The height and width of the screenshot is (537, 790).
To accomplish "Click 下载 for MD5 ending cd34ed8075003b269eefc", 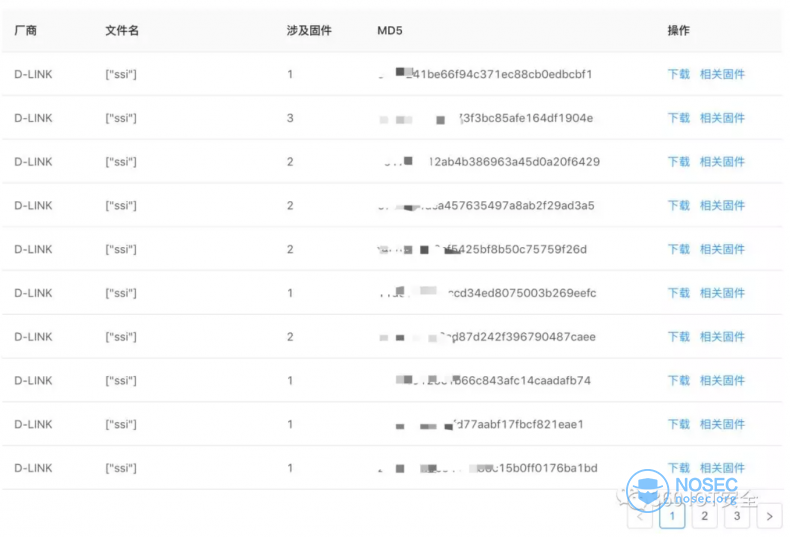I will click(x=678, y=293).
